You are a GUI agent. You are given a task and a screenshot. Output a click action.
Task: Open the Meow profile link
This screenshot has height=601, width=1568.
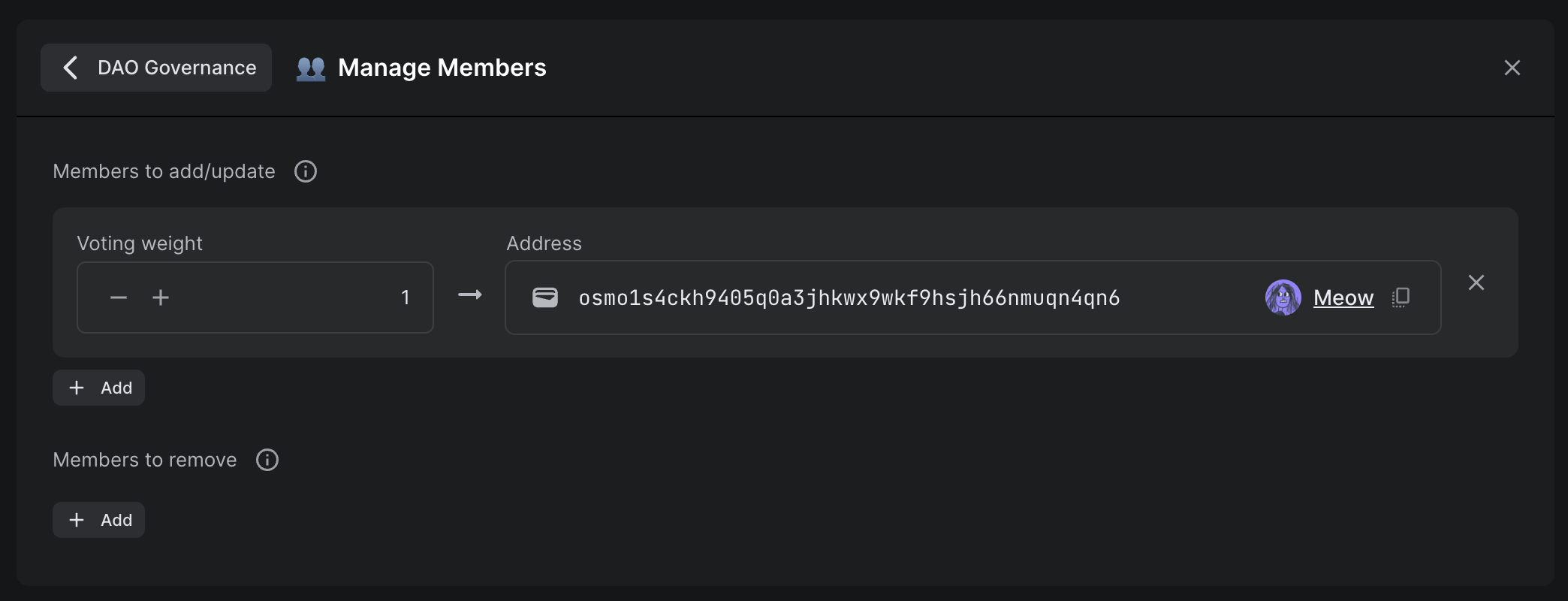tap(1343, 298)
